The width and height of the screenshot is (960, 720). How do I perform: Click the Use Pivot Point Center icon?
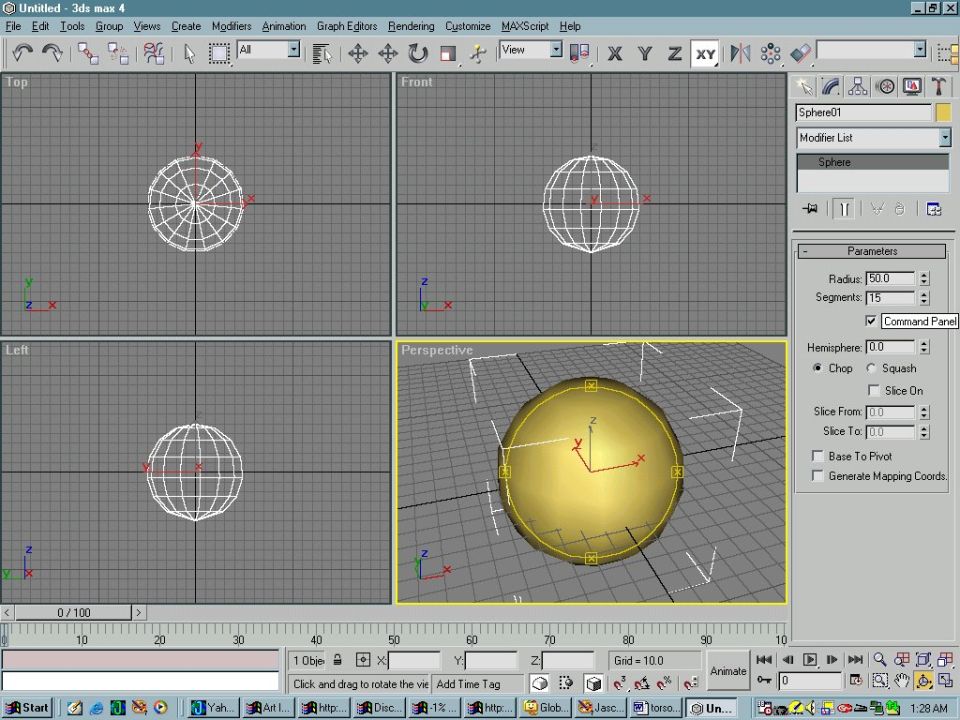click(x=579, y=53)
